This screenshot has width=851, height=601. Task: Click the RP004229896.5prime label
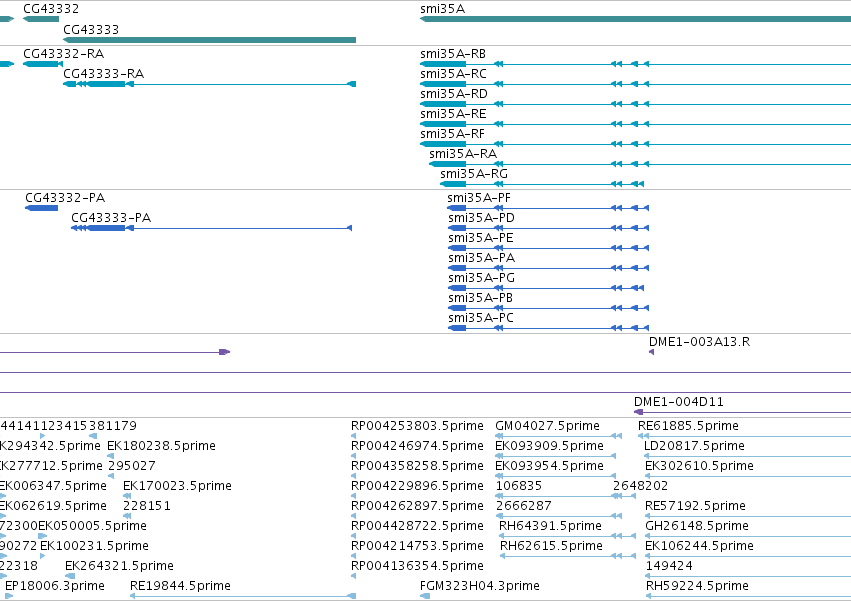(x=417, y=486)
